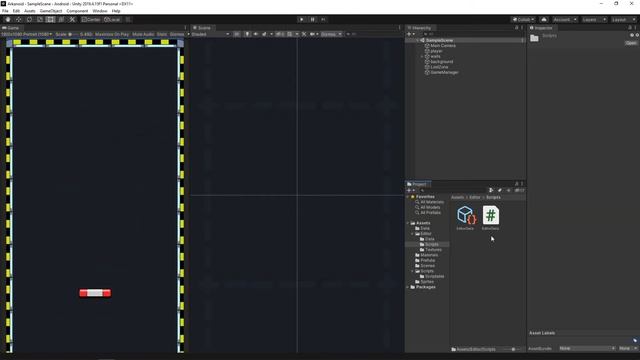This screenshot has width=640, height=360.
Task: Lock the Inspector panel
Action: (x=630, y=28)
